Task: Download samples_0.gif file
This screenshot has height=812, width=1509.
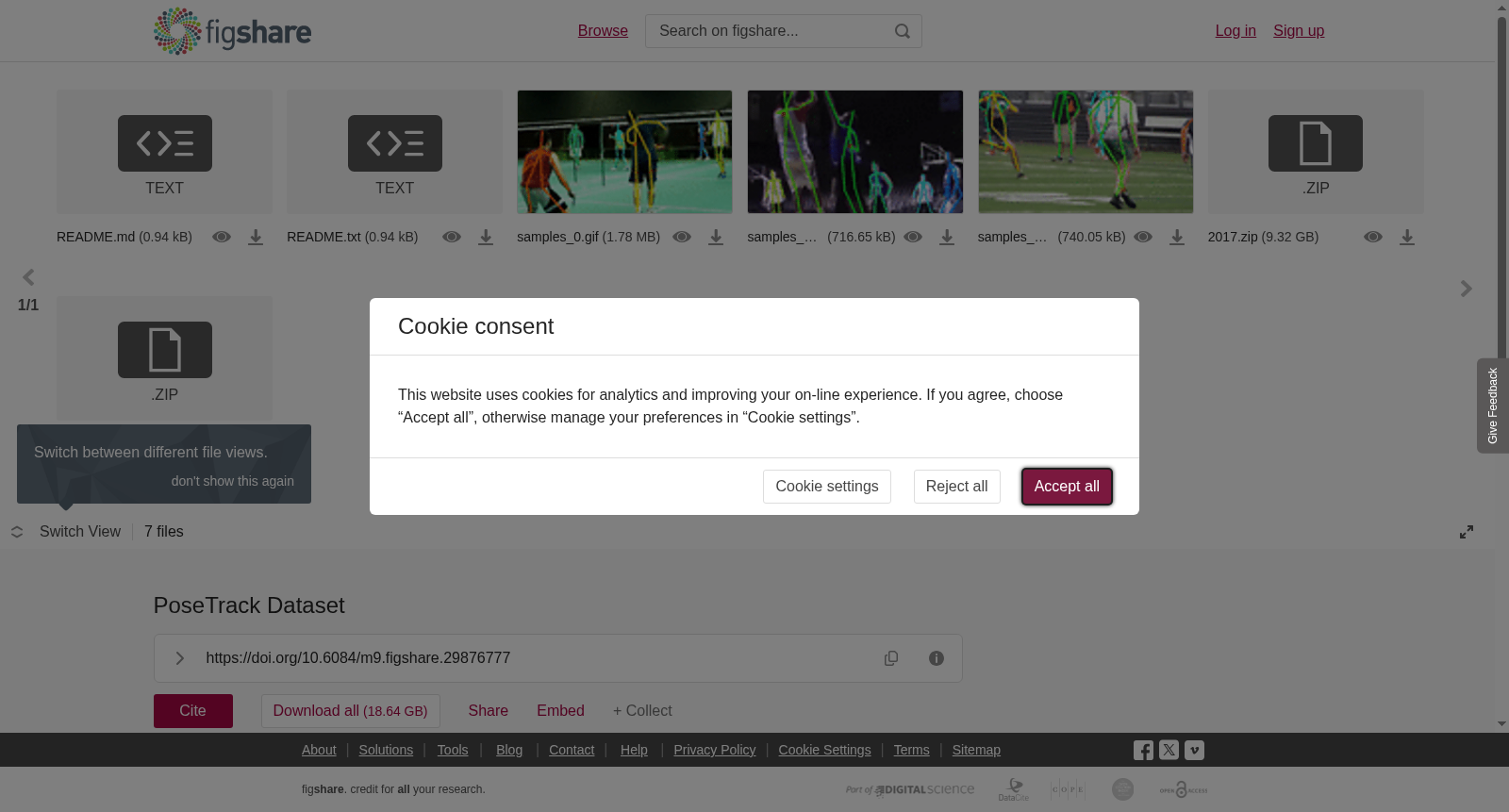Action: [716, 238]
